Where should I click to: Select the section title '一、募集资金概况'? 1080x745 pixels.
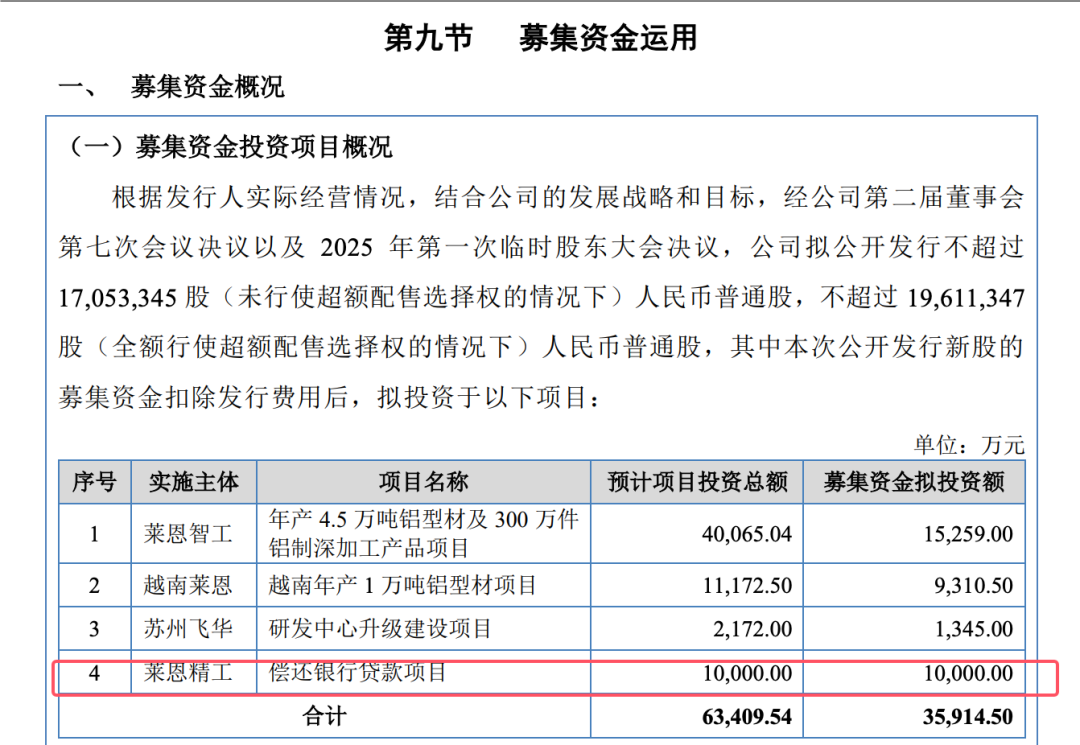tap(172, 87)
